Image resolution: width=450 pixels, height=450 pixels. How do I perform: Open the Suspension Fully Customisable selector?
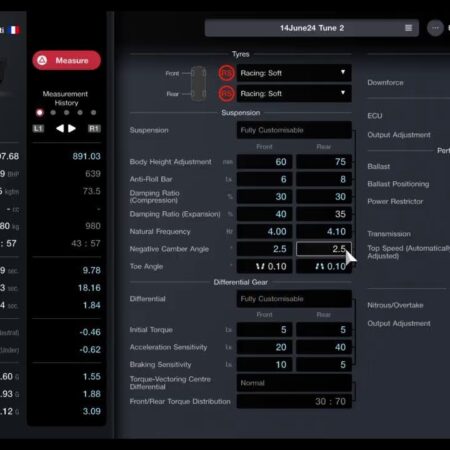(x=294, y=130)
